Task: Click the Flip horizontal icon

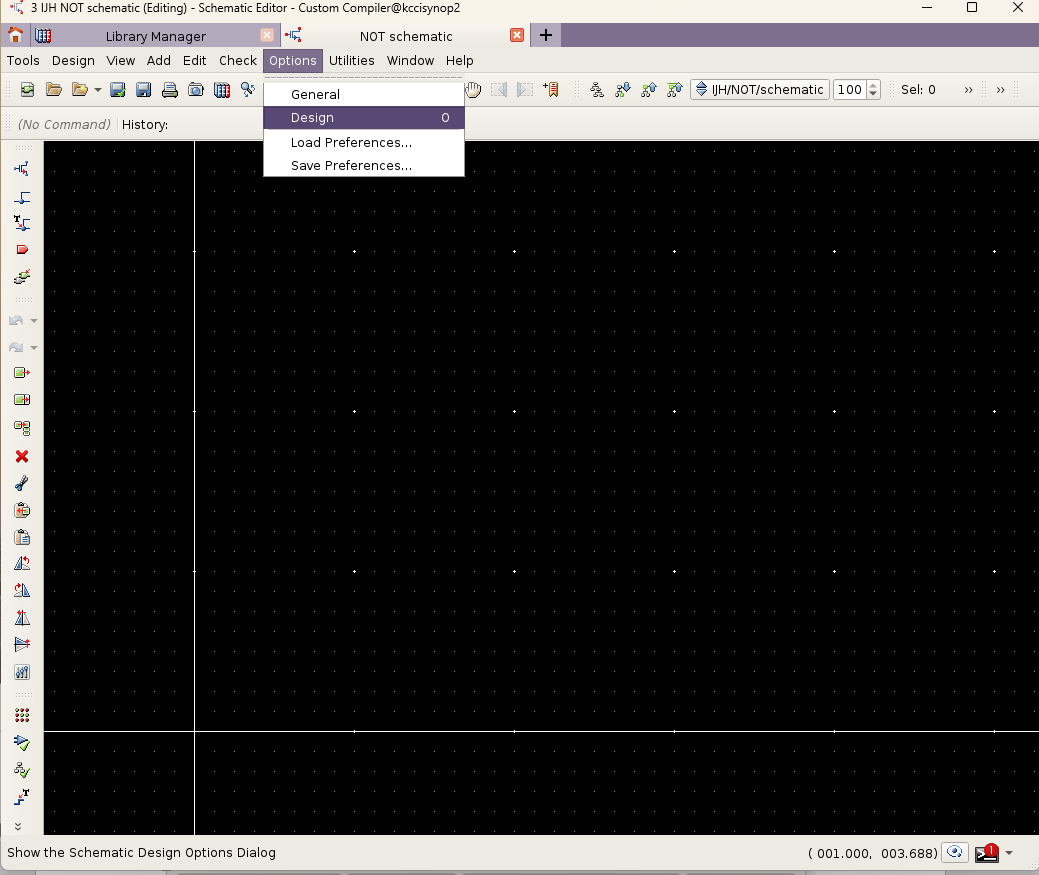Action: point(22,618)
